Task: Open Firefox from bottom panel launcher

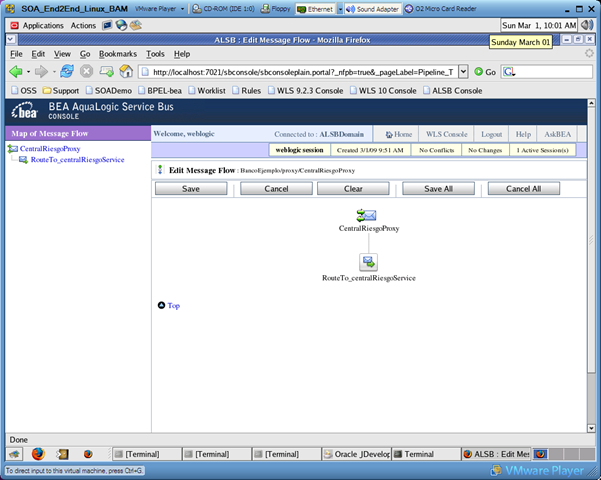Action: 38,454
